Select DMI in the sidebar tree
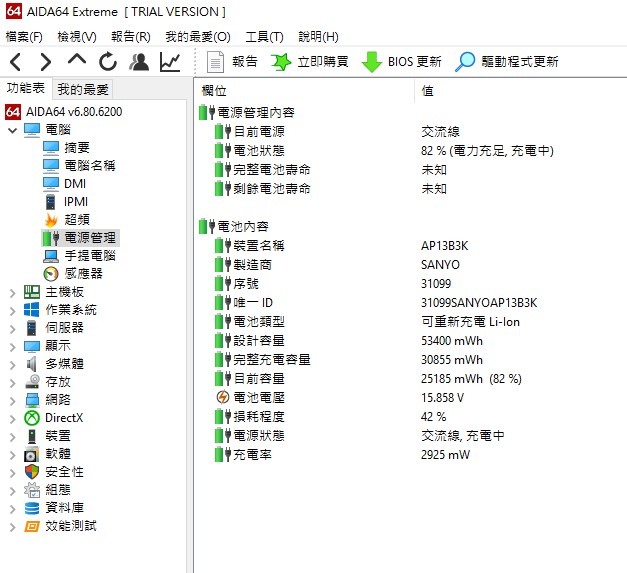The image size is (627, 573). point(64,184)
